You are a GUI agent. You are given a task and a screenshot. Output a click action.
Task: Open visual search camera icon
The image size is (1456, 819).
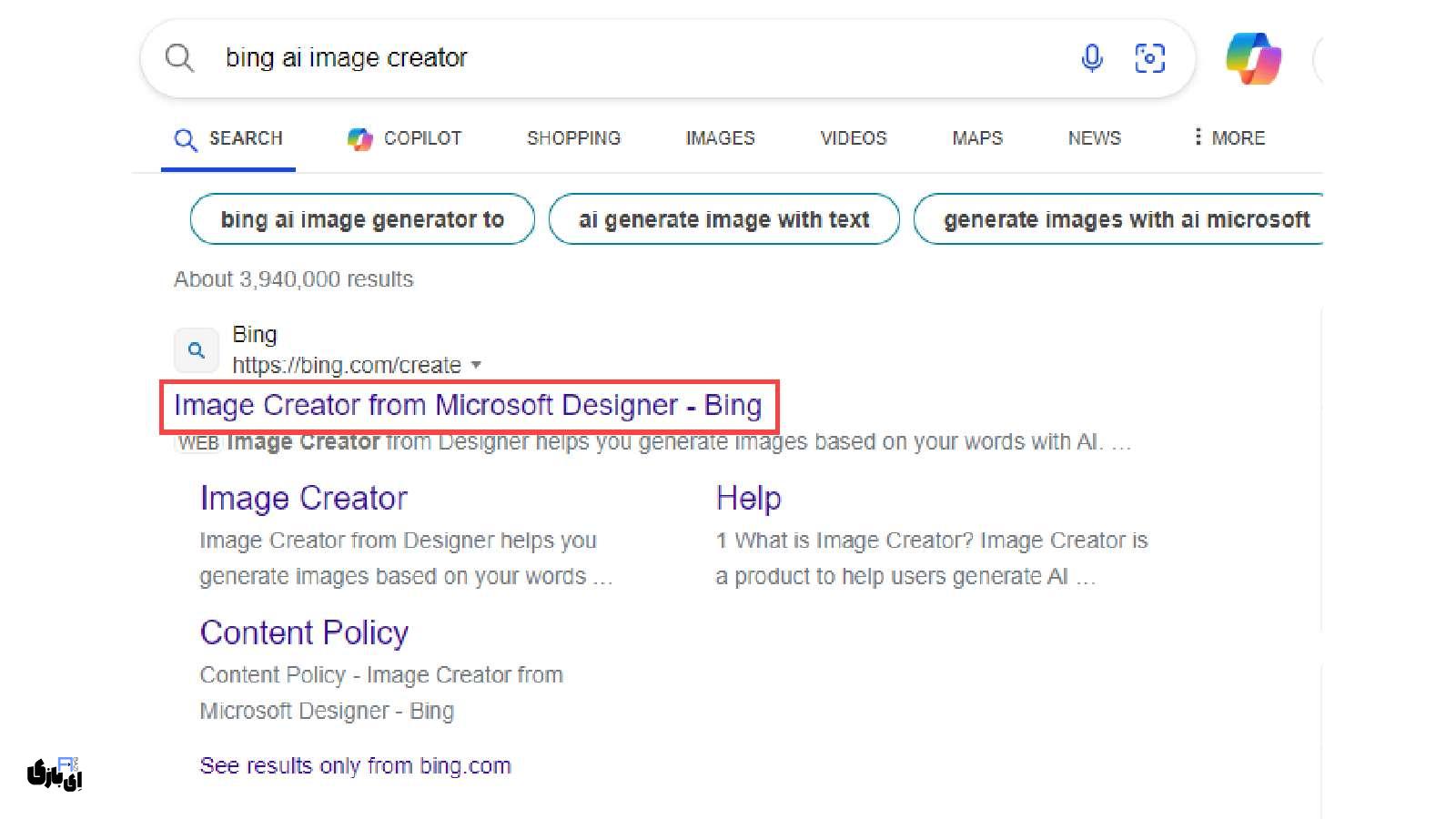[x=1150, y=58]
